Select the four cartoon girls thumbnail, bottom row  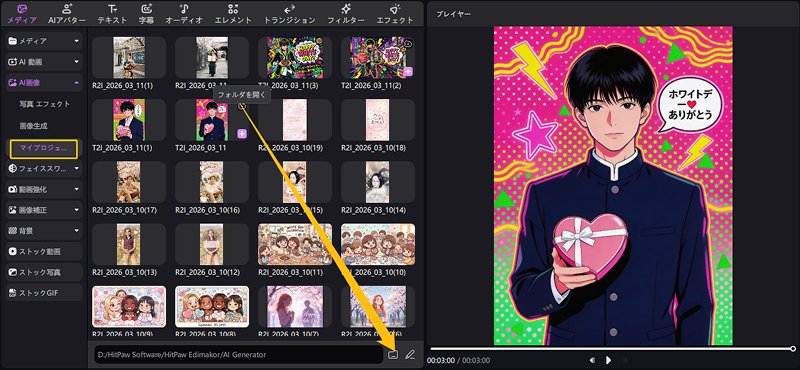(x=212, y=307)
